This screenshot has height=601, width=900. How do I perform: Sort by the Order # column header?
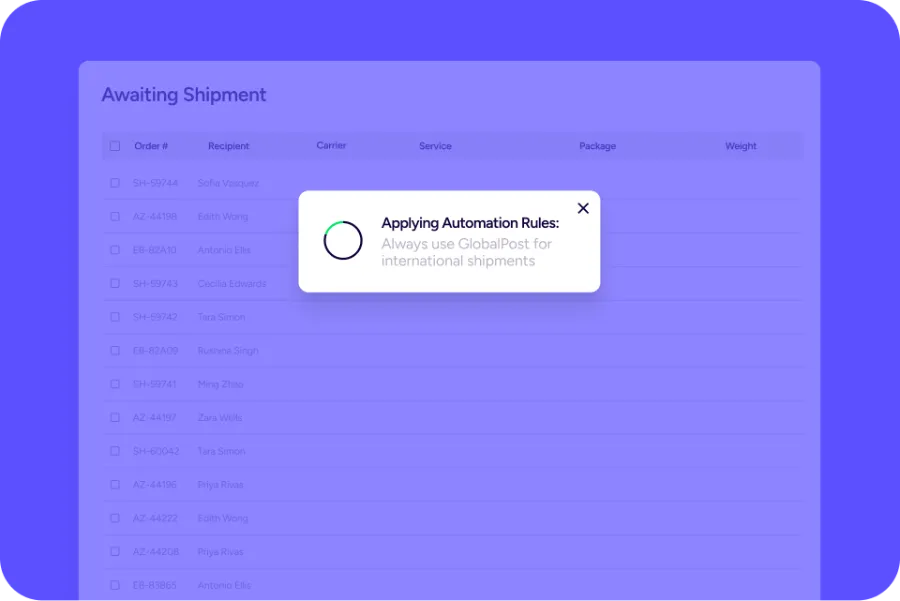click(x=151, y=146)
